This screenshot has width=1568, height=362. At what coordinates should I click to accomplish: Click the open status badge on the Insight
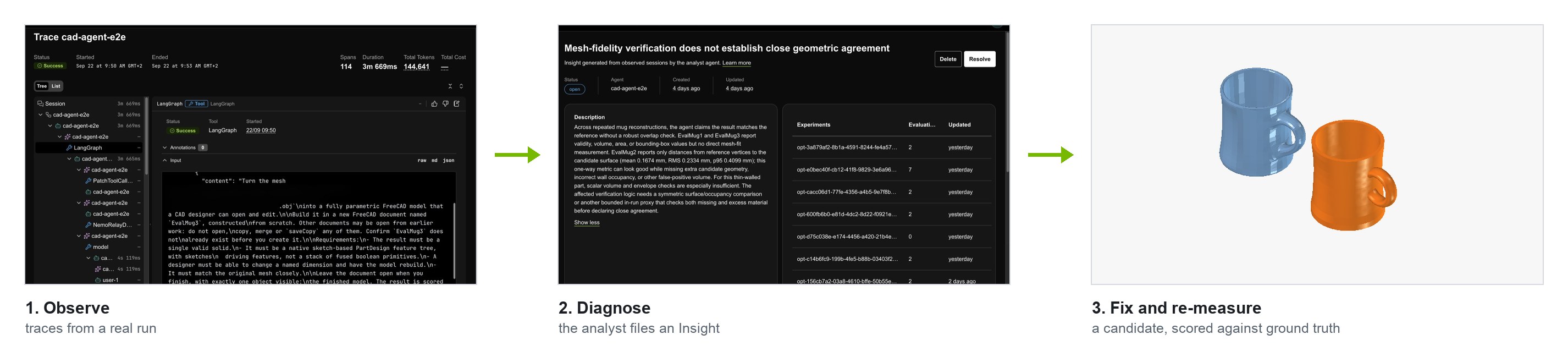click(575, 89)
